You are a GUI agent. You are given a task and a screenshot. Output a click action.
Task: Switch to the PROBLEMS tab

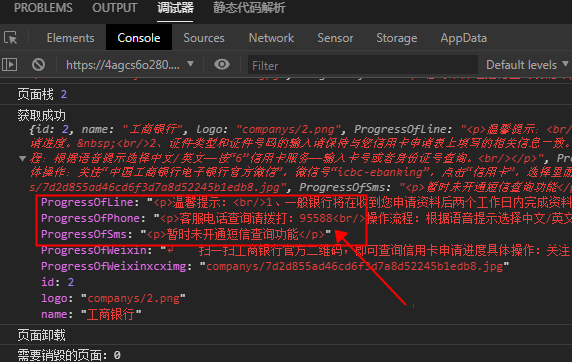point(43,8)
